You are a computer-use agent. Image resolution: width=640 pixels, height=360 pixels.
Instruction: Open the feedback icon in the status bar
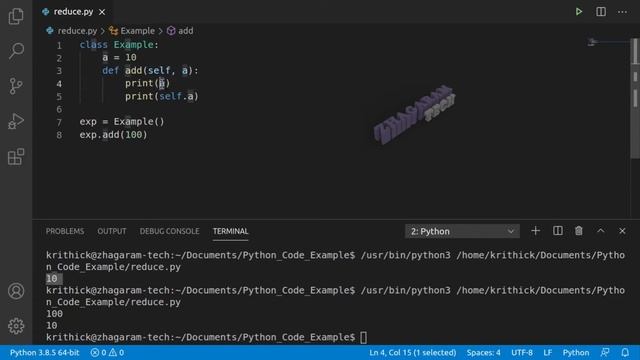(605, 352)
